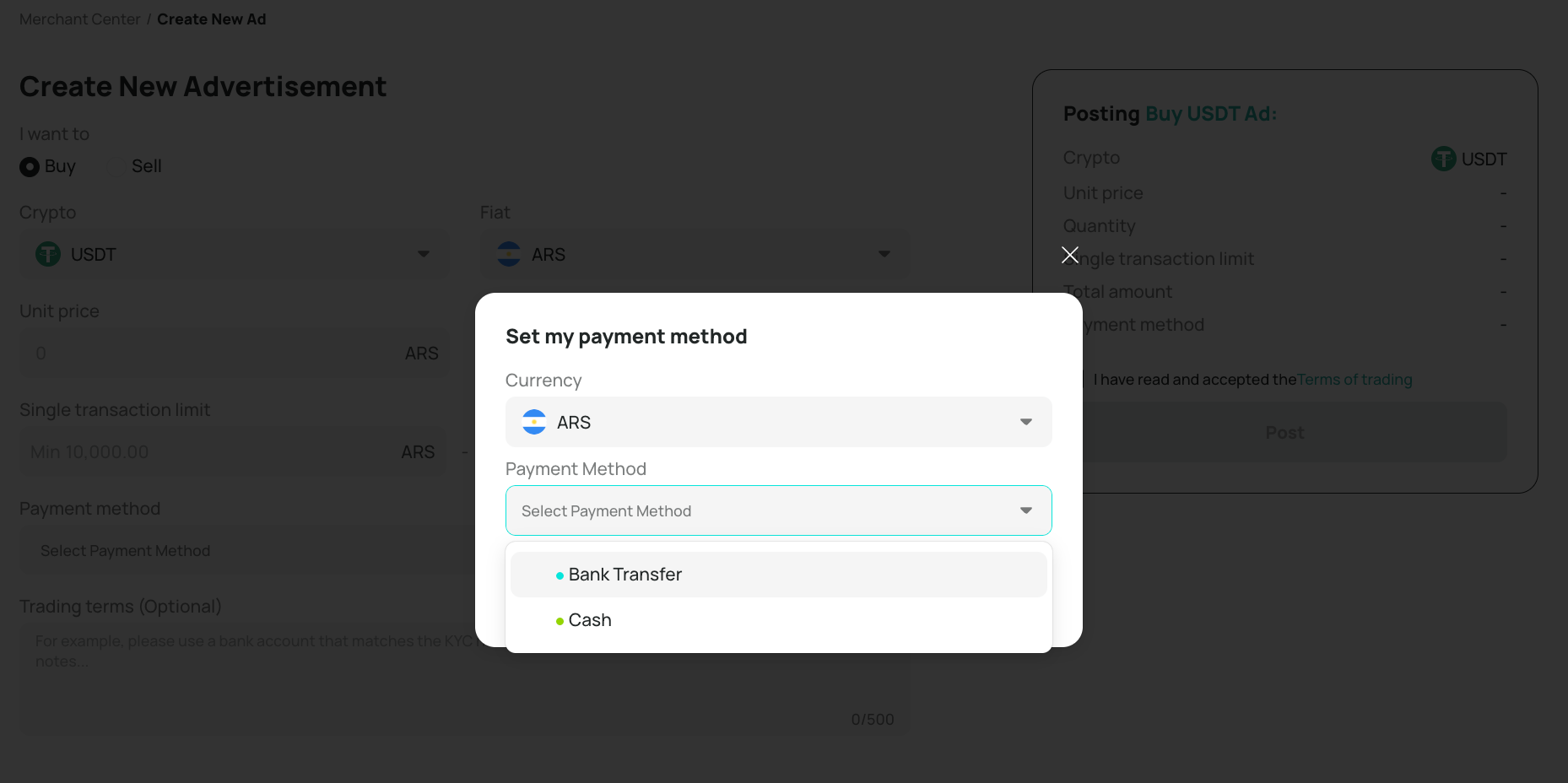
Task: Click the green dot beside Cash
Action: tap(560, 621)
